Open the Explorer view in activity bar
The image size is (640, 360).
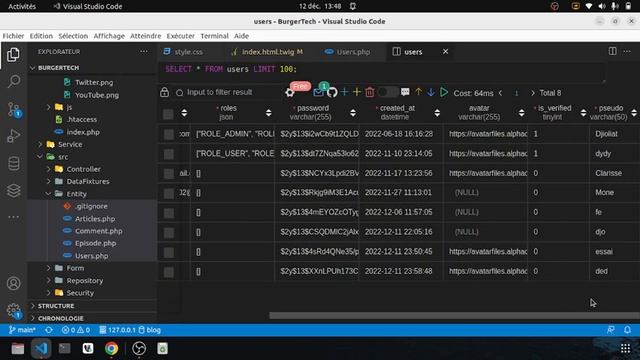coord(13,55)
